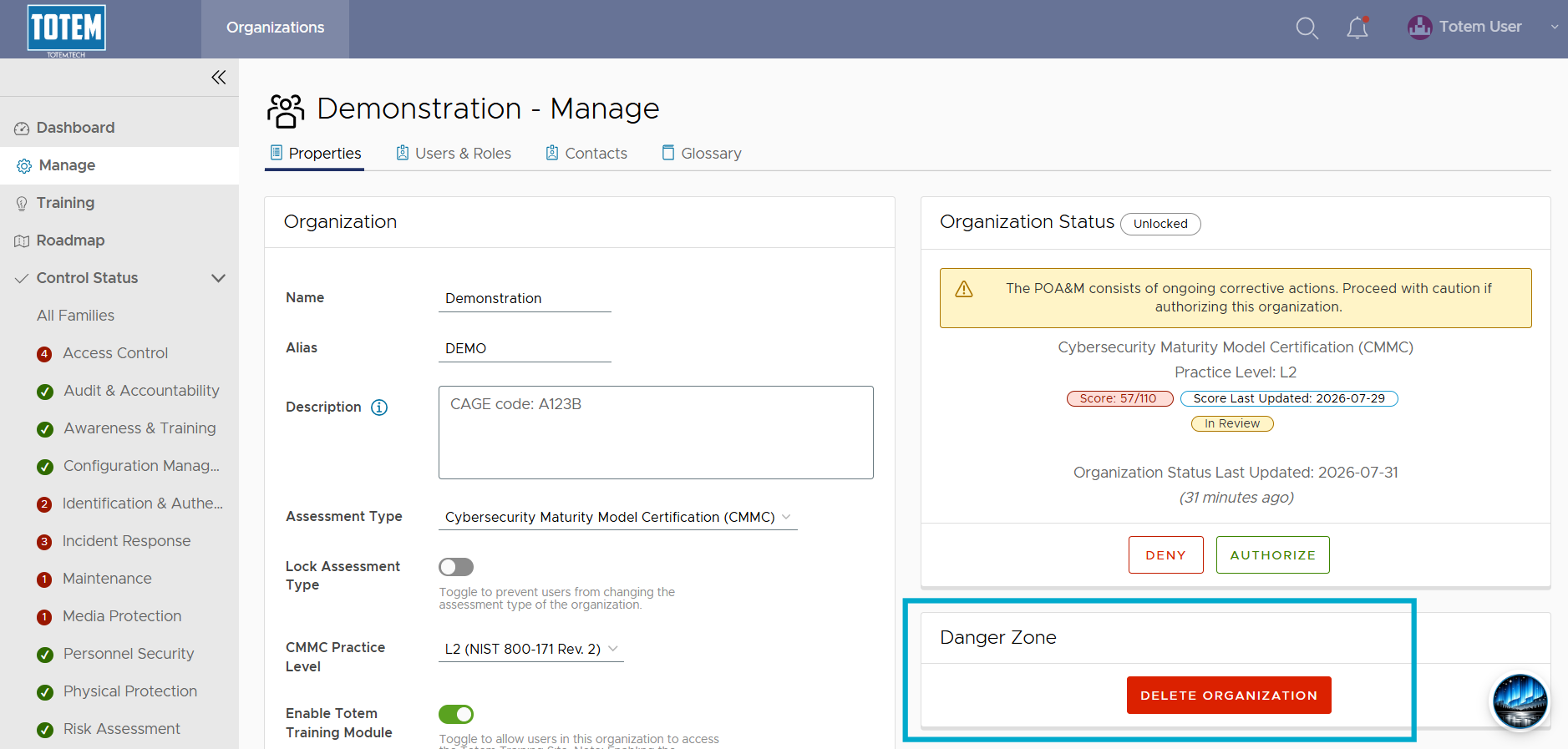Image resolution: width=1568 pixels, height=749 pixels.
Task: Open the Audit & Accountability family
Action: [x=141, y=391]
